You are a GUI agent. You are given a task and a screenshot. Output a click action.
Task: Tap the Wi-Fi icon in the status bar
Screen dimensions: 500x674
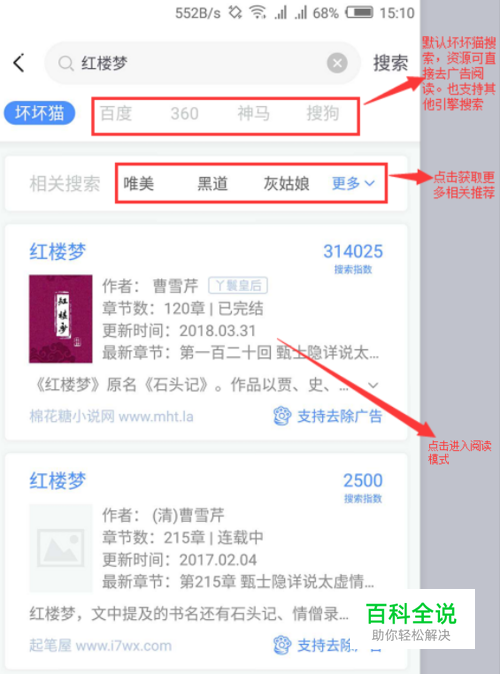pos(258,12)
